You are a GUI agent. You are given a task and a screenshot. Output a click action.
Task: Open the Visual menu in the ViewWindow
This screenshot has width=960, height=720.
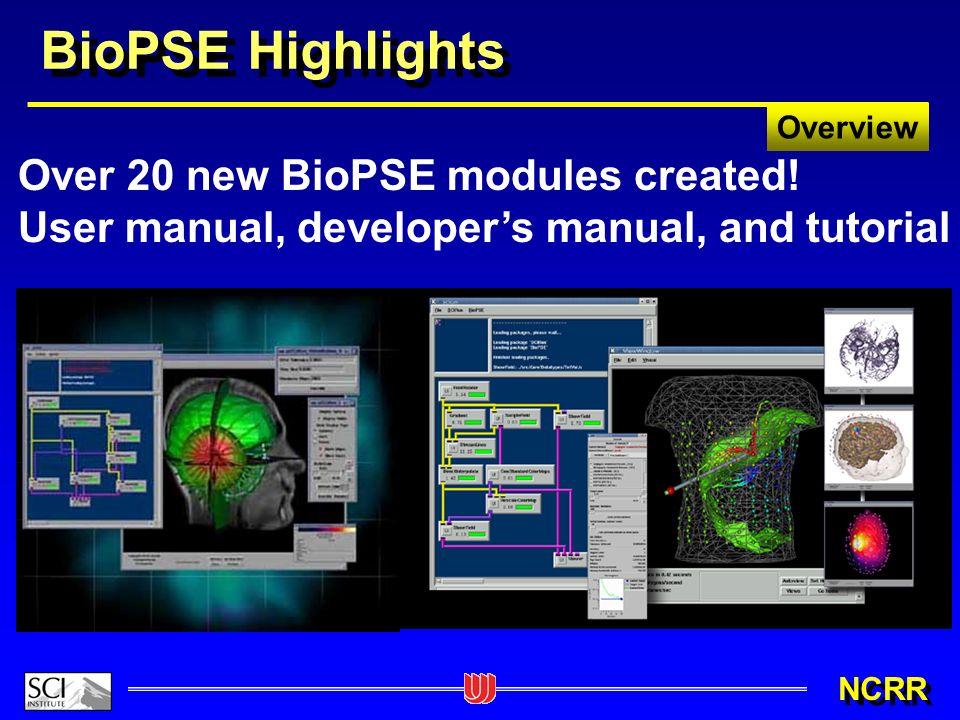point(649,360)
